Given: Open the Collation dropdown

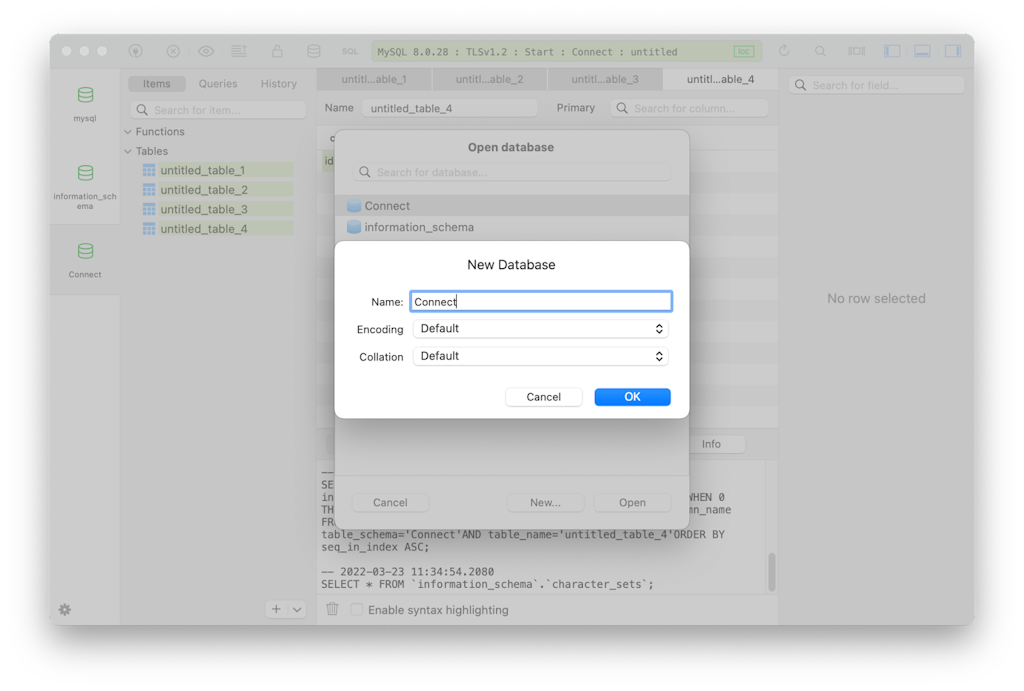Looking at the screenshot, I should (540, 356).
